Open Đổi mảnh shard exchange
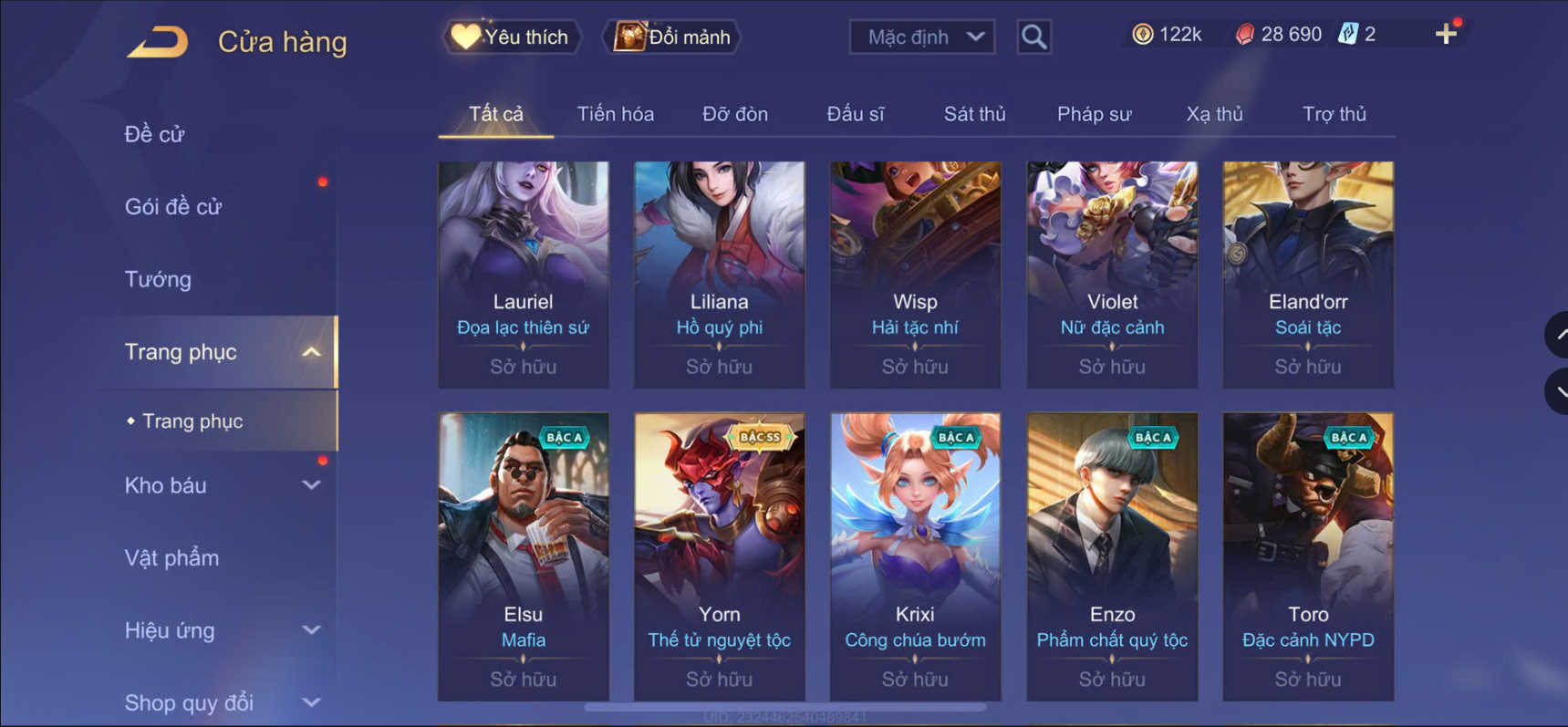Viewport: 1568px width, 727px height. pos(671,36)
